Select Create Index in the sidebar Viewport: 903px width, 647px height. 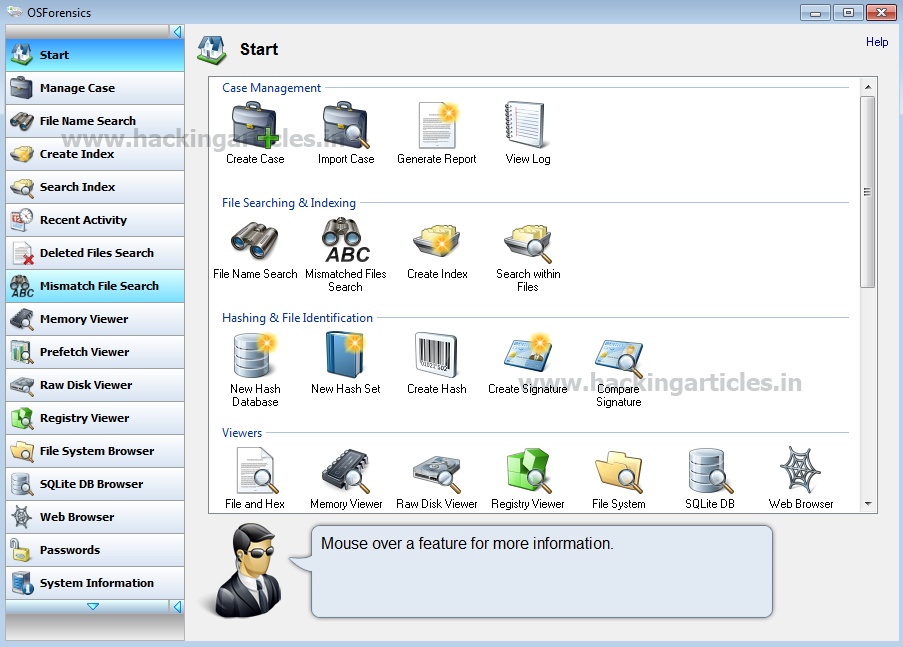click(95, 154)
